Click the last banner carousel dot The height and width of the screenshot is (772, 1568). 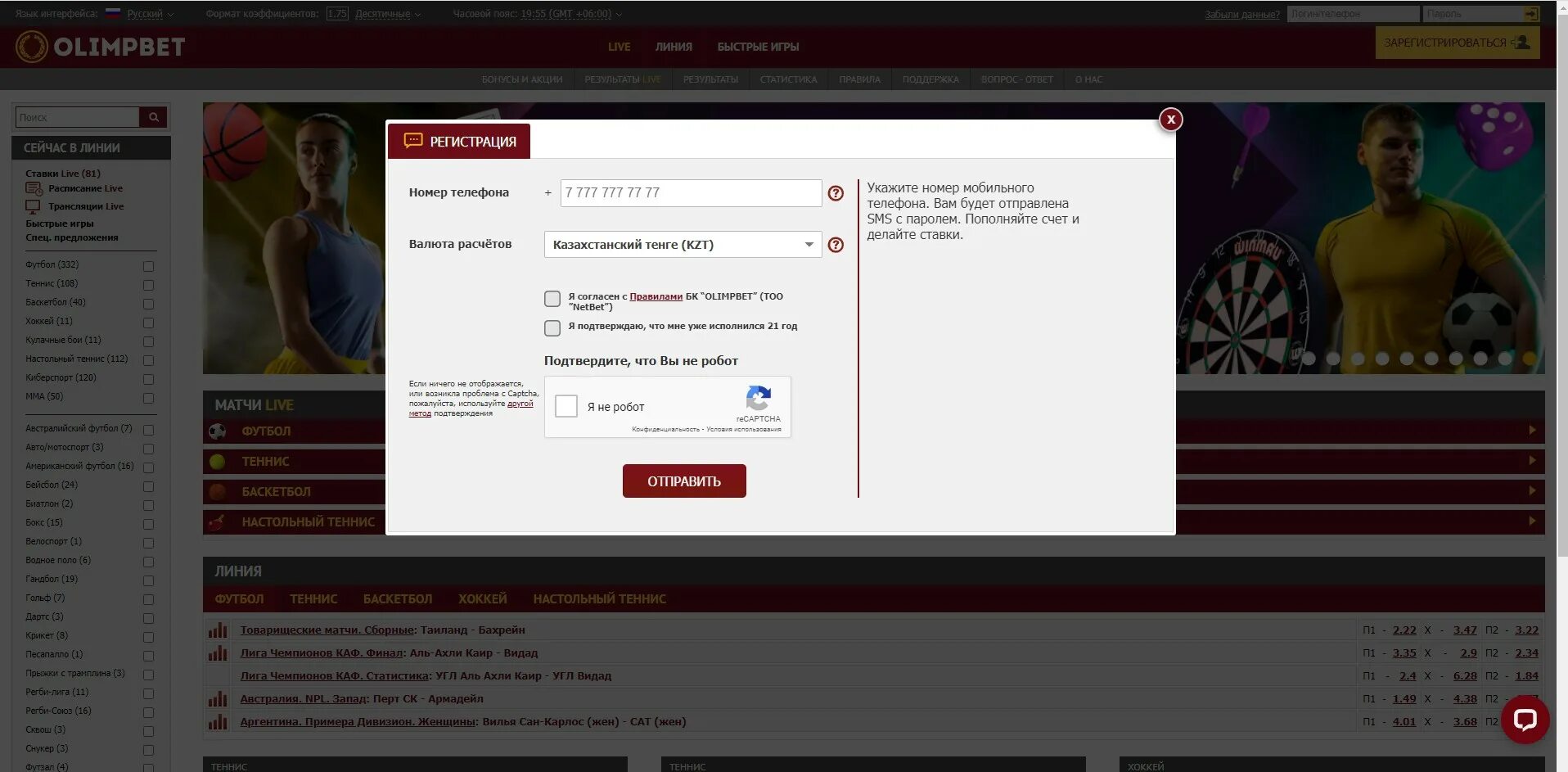[x=1529, y=359]
